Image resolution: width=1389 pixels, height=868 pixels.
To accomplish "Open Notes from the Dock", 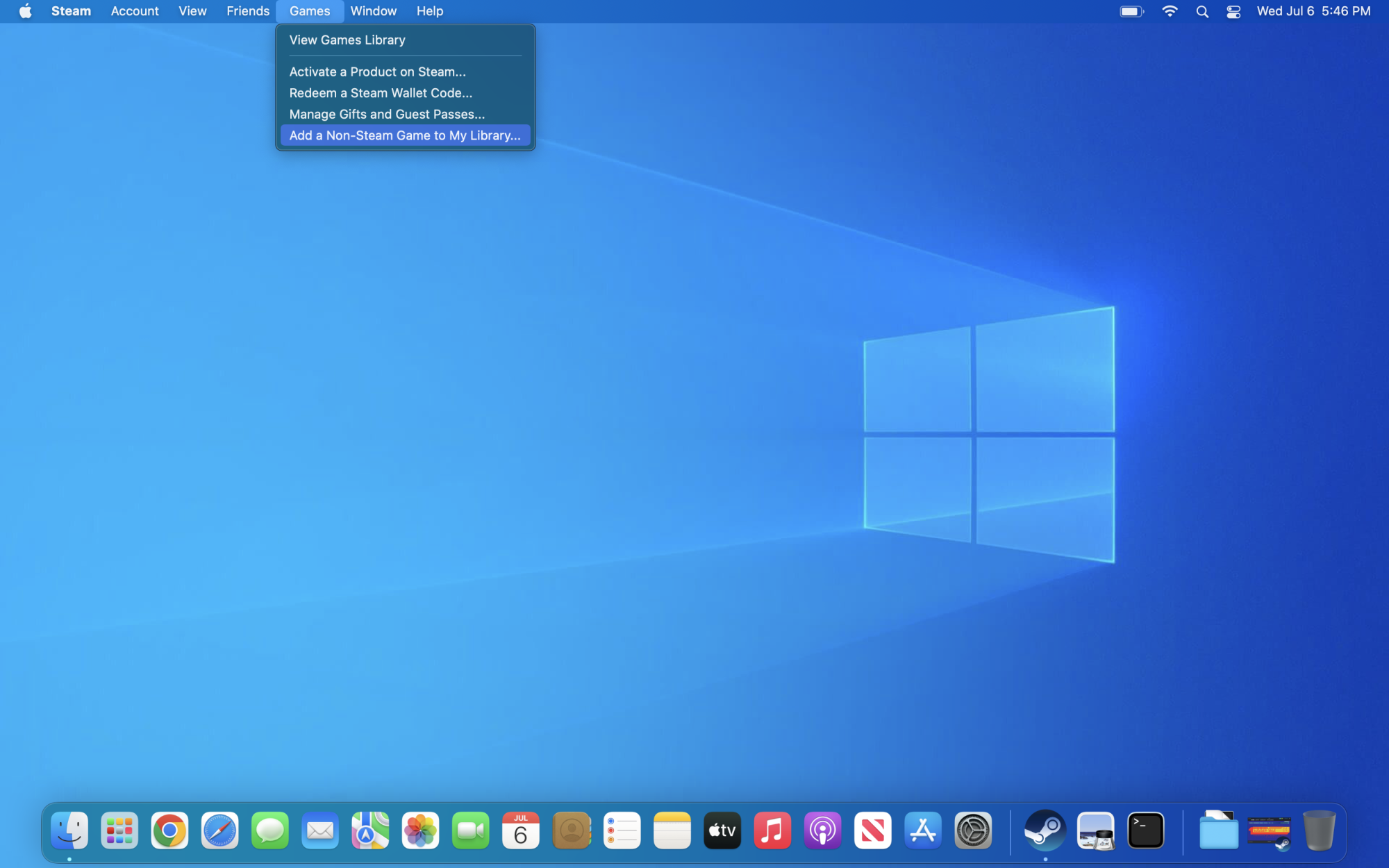I will [672, 831].
